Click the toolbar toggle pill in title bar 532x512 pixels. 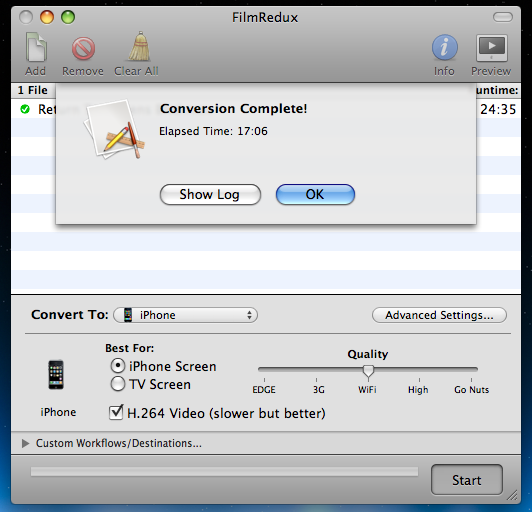503,17
